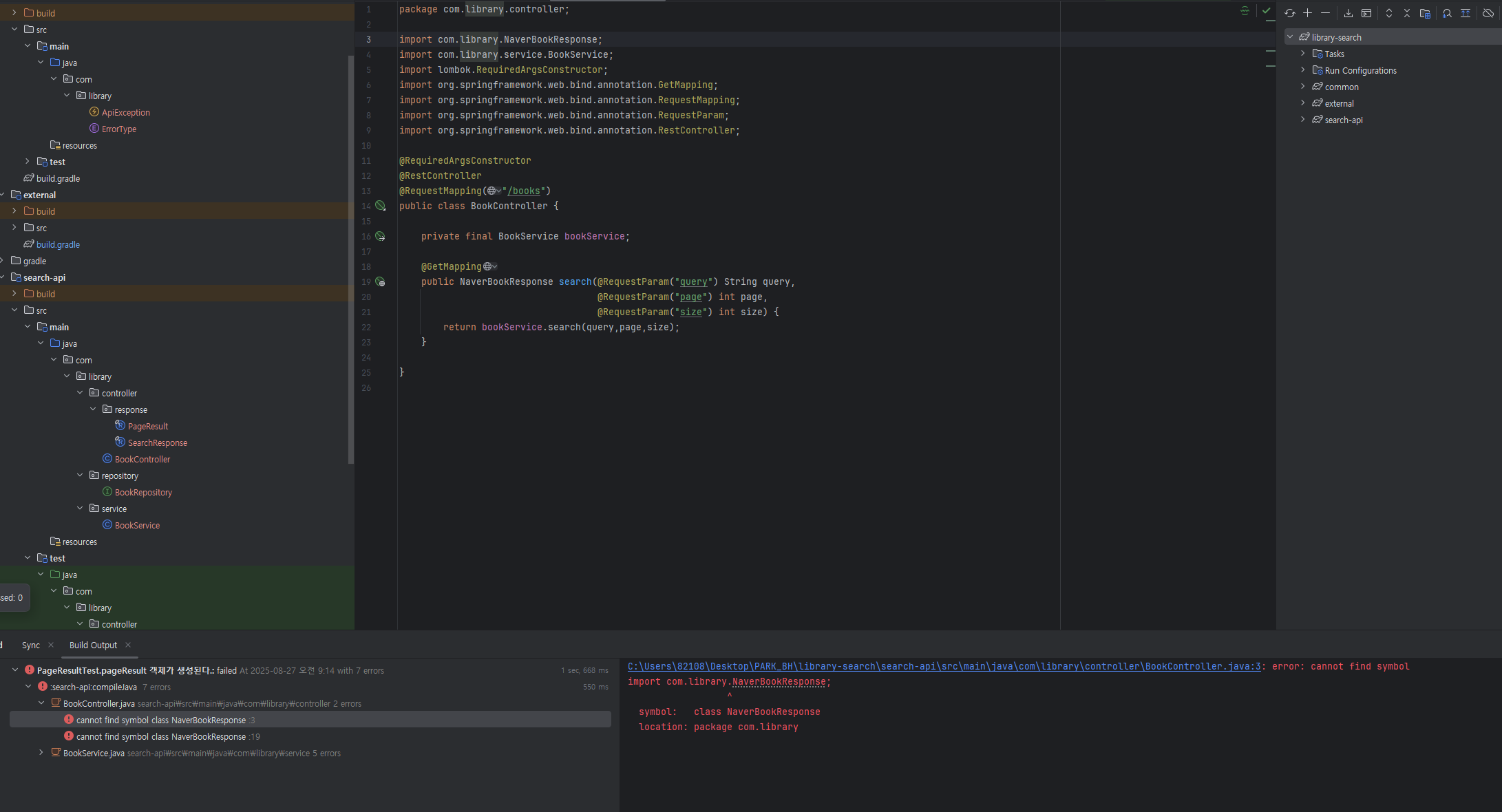Collapse library-search root in Gradle panel
1502x812 pixels.
(1290, 37)
